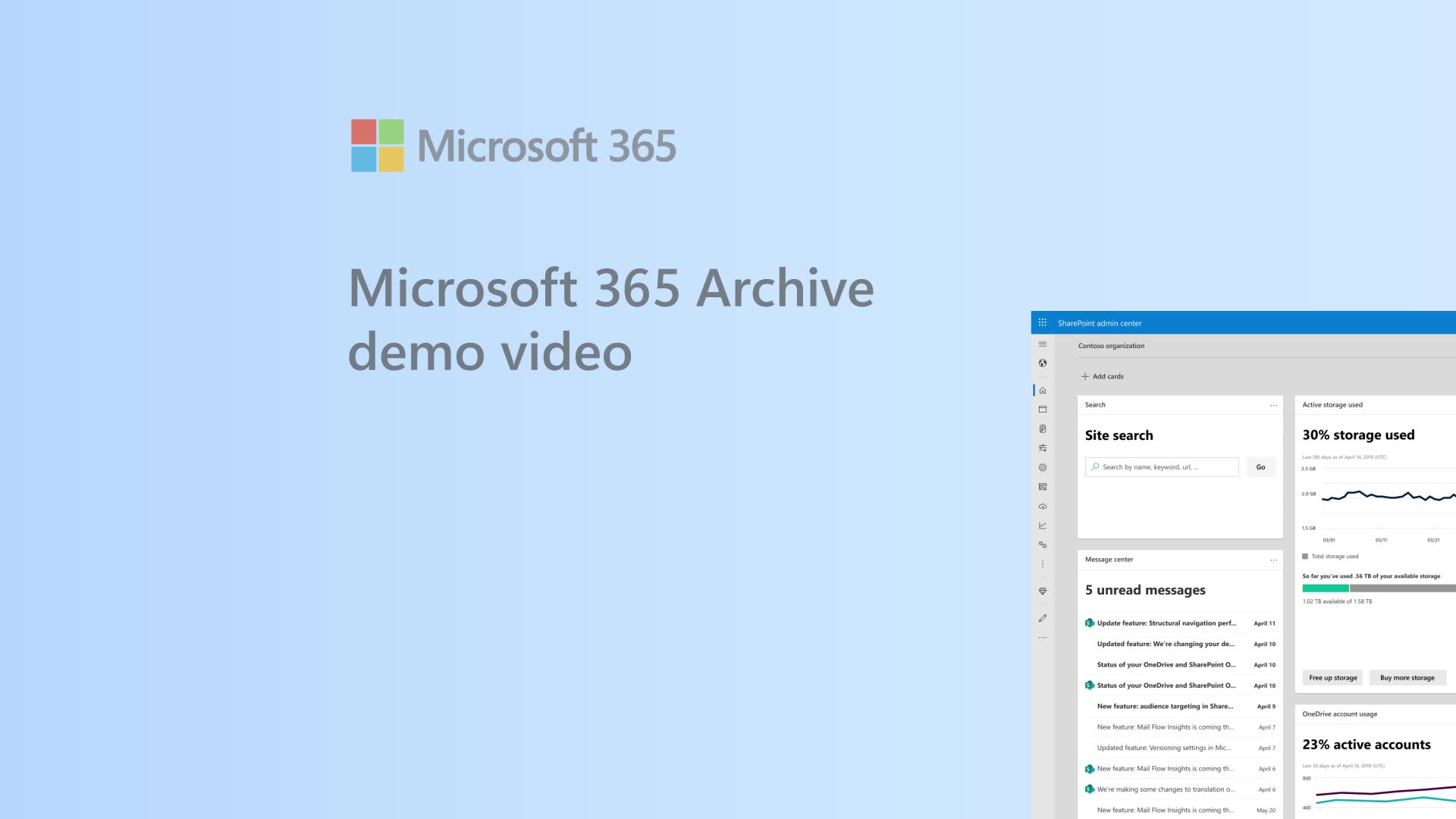Click 'Total storage used' legend entry

pos(1330,557)
